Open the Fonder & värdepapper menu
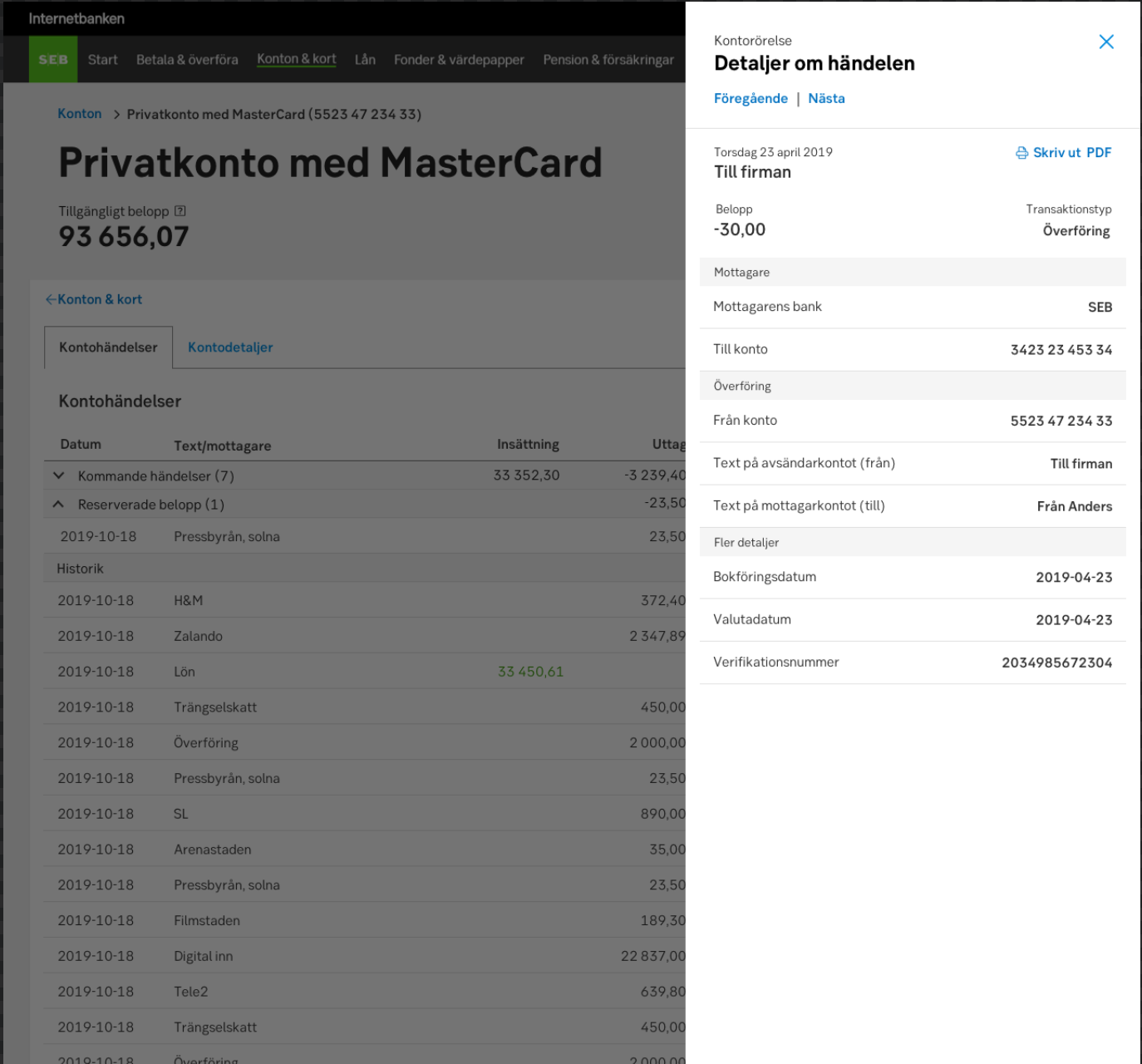Image resolution: width=1142 pixels, height=1064 pixels. 460,59
